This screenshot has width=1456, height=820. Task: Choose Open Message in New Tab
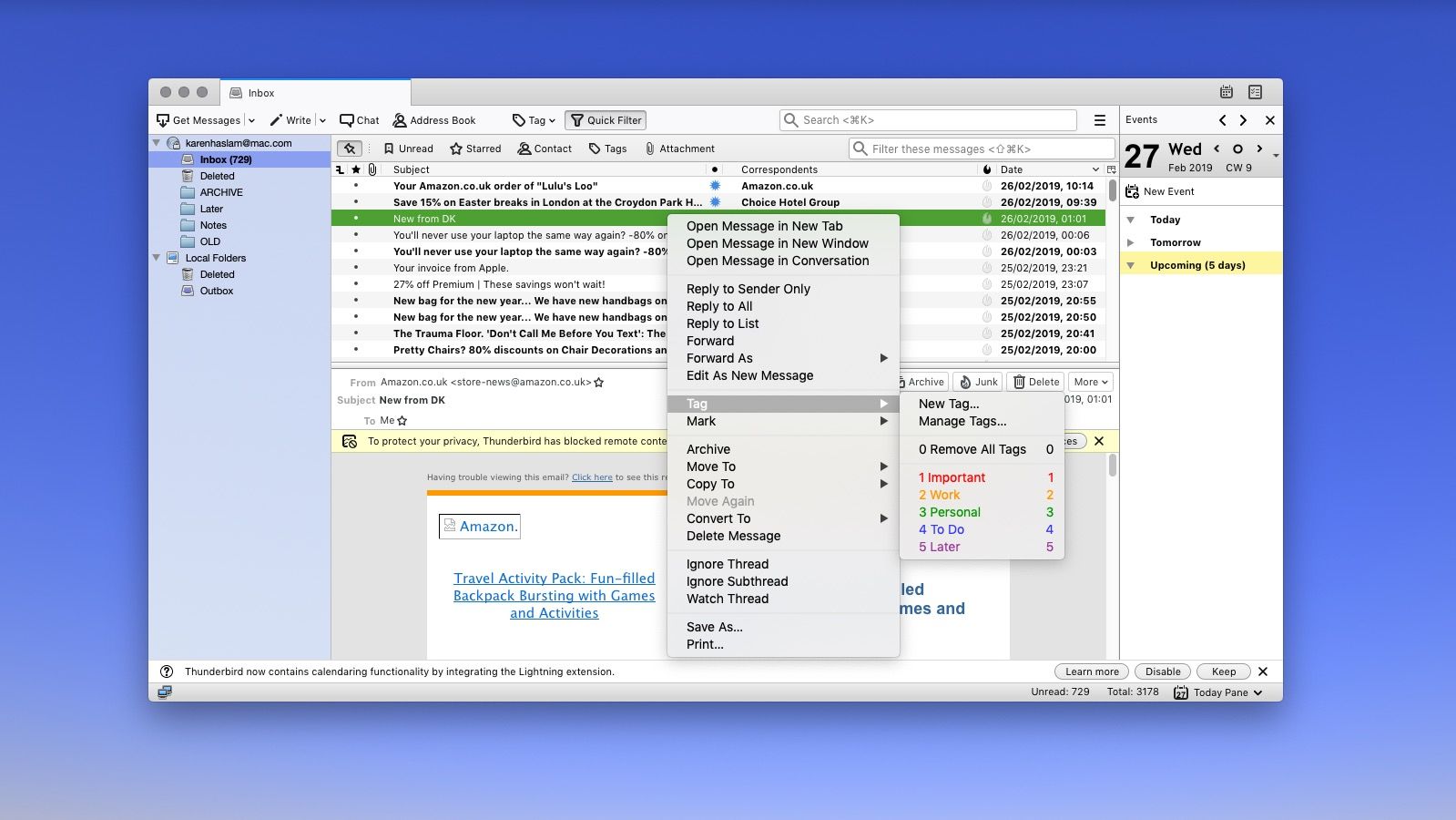pyautogui.click(x=783, y=226)
